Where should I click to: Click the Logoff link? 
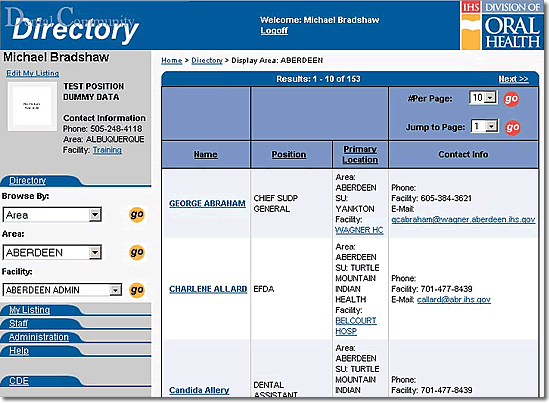pyautogui.click(x=274, y=31)
